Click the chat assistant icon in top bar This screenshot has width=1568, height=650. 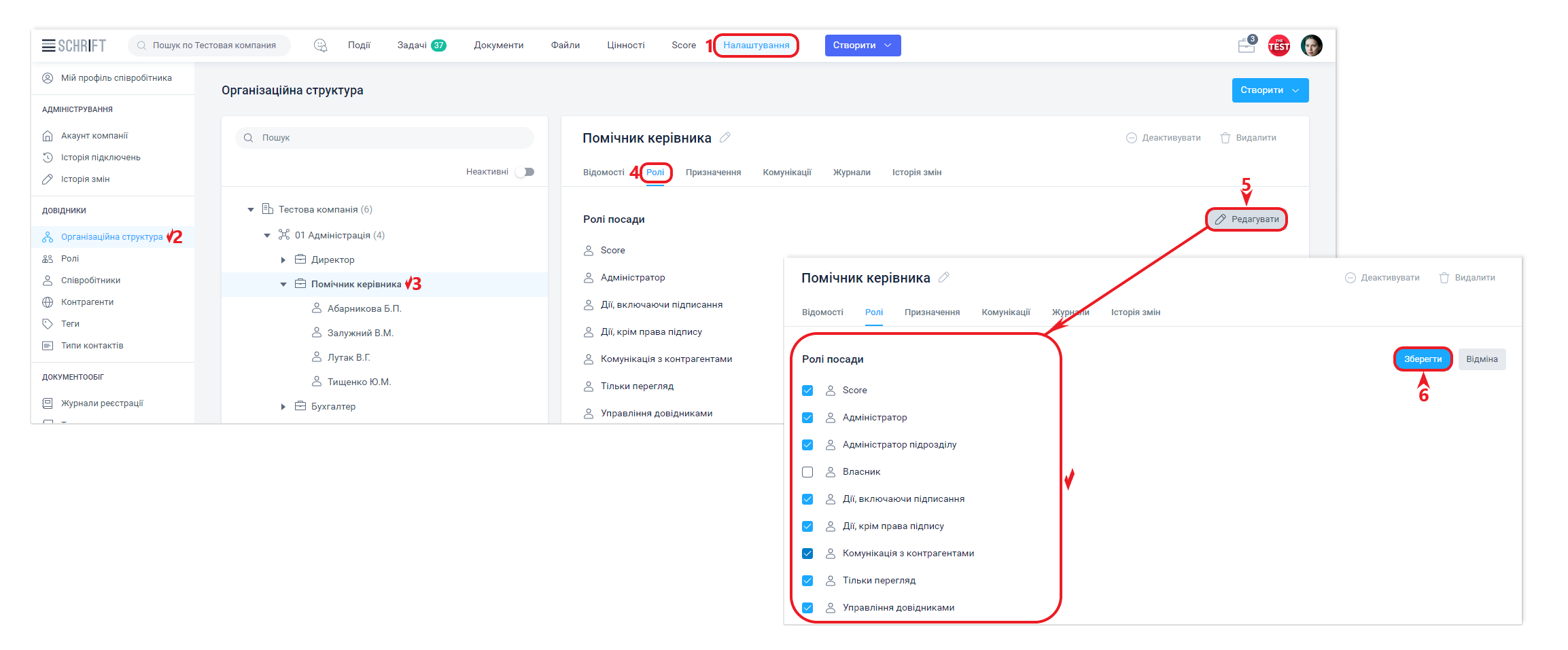320,46
